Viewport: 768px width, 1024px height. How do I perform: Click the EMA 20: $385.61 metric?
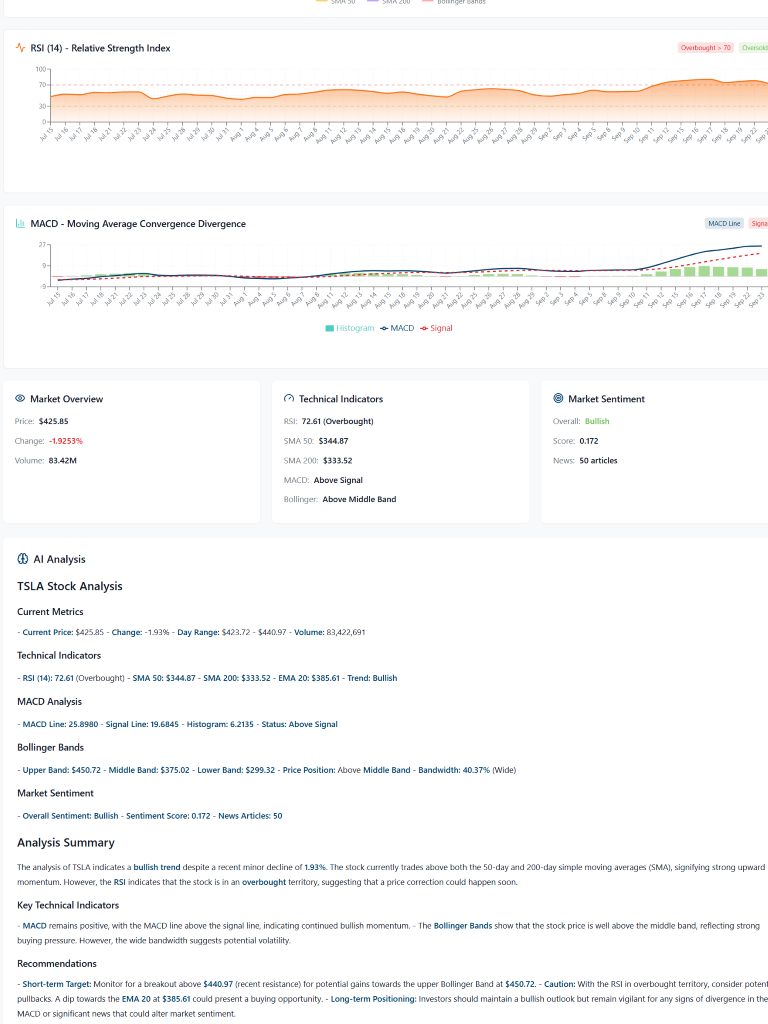click(x=309, y=678)
